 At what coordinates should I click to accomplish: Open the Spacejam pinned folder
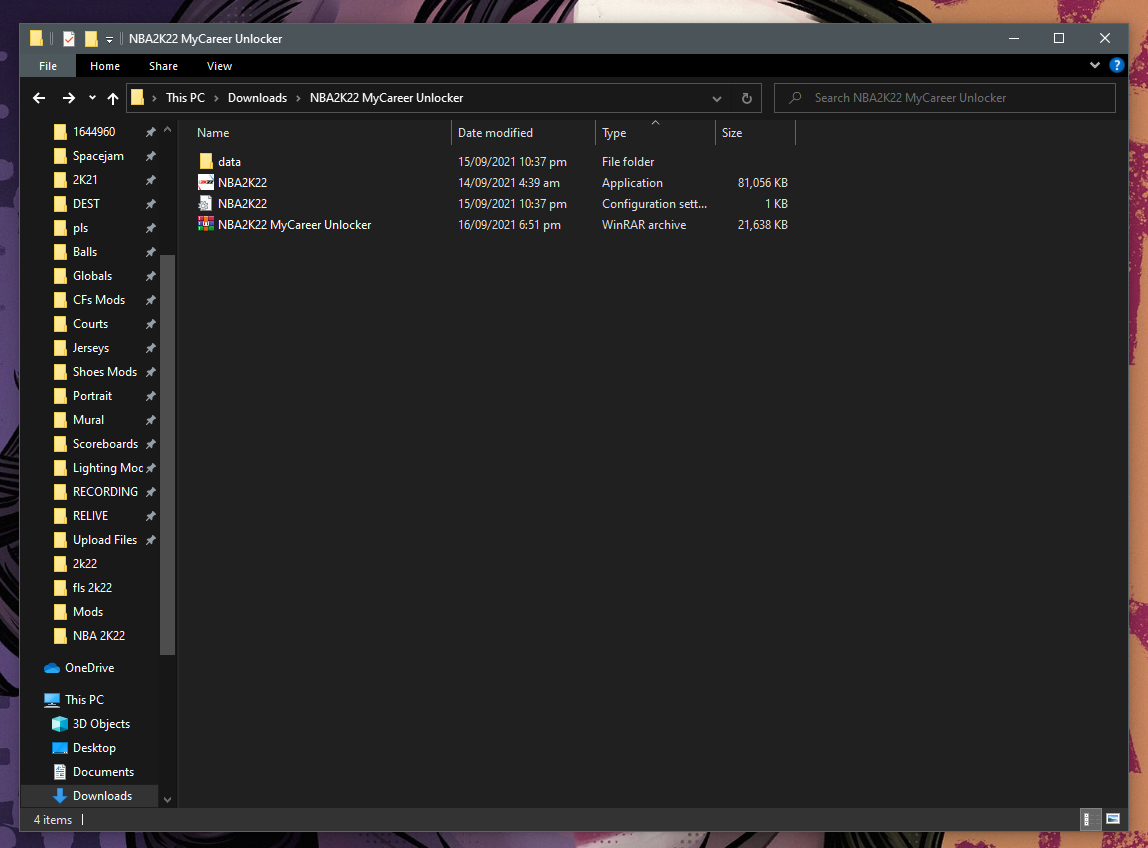[98, 156]
